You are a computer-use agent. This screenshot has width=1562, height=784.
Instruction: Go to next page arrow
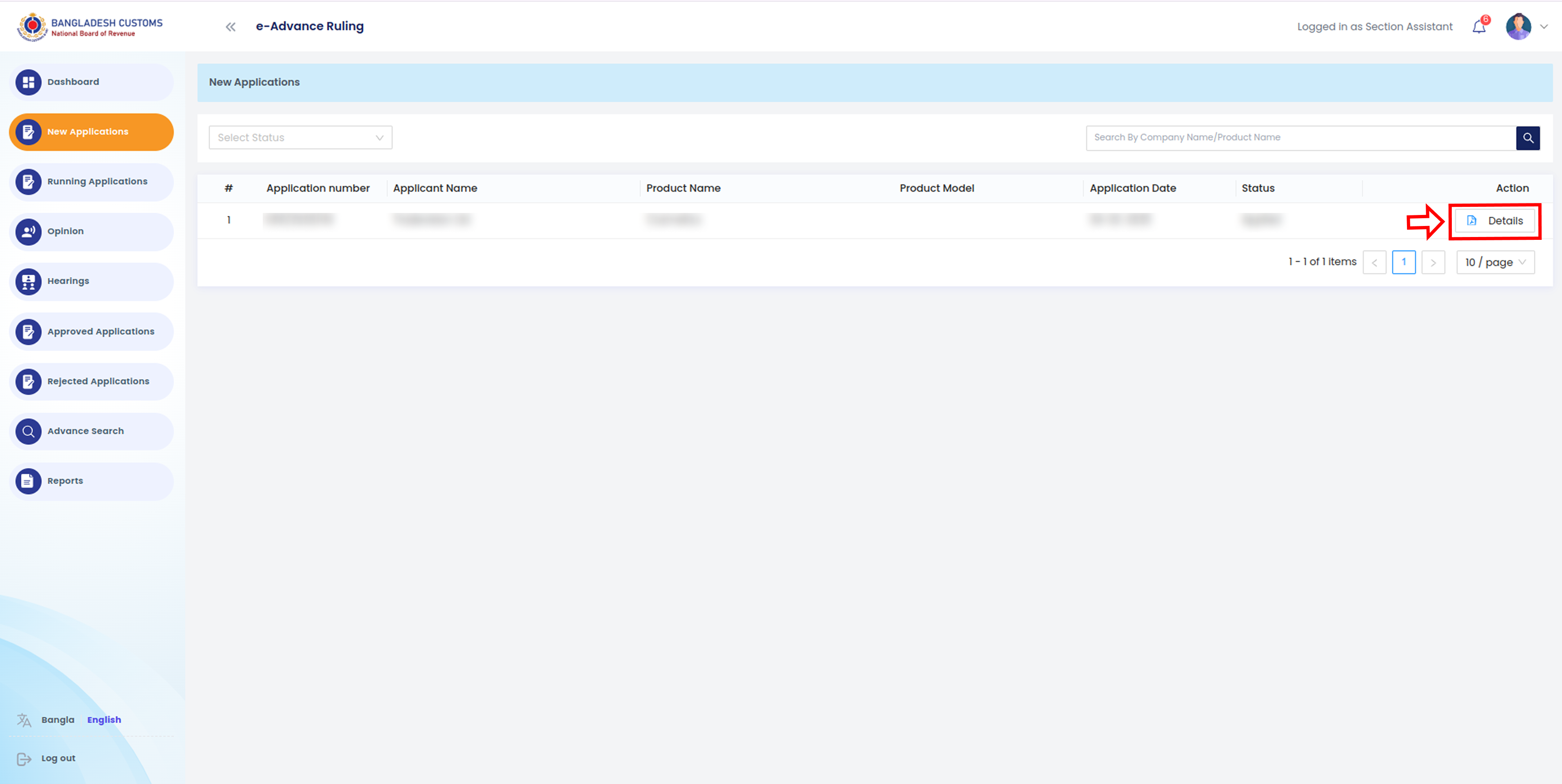(x=1433, y=263)
